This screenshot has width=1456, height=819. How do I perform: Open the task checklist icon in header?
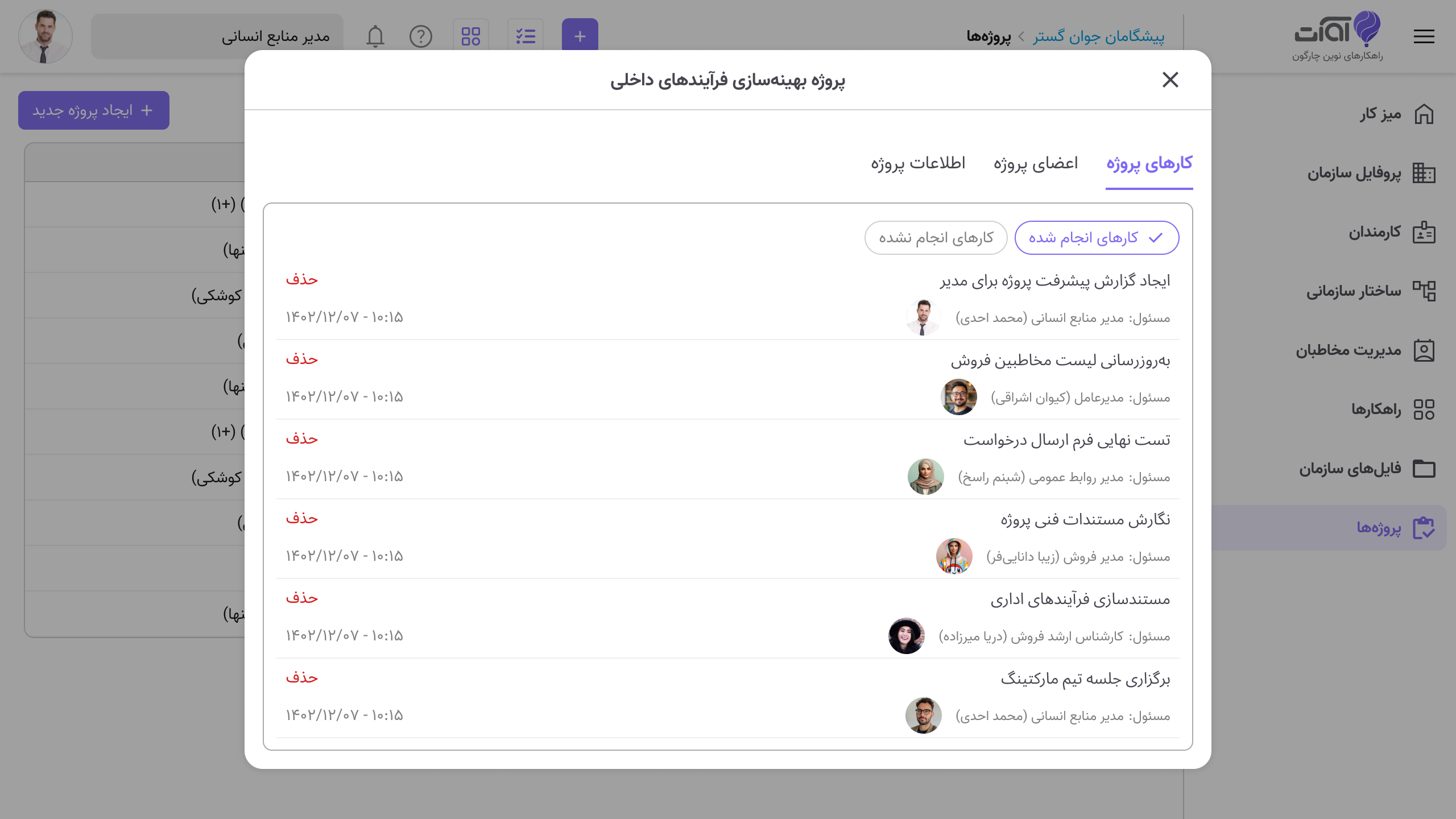(x=526, y=36)
